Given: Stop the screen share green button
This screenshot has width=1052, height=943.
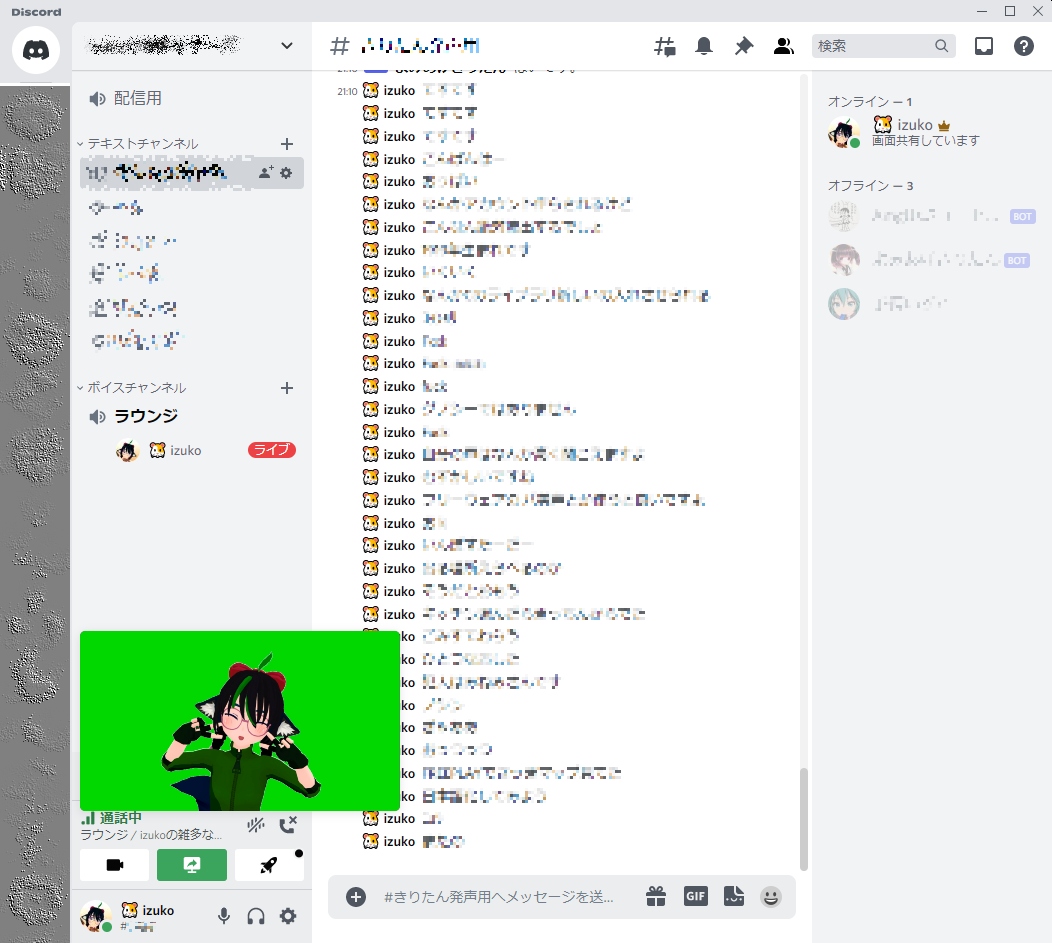Looking at the screenshot, I should pyautogui.click(x=192, y=865).
